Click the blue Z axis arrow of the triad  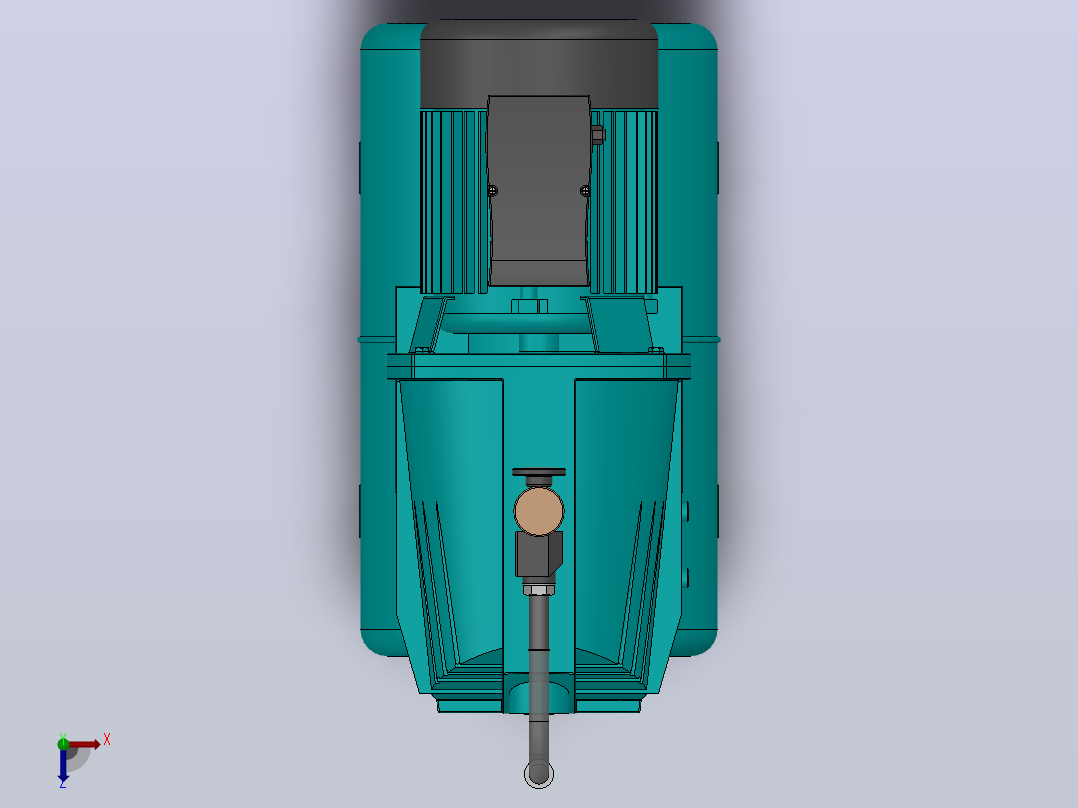click(63, 765)
